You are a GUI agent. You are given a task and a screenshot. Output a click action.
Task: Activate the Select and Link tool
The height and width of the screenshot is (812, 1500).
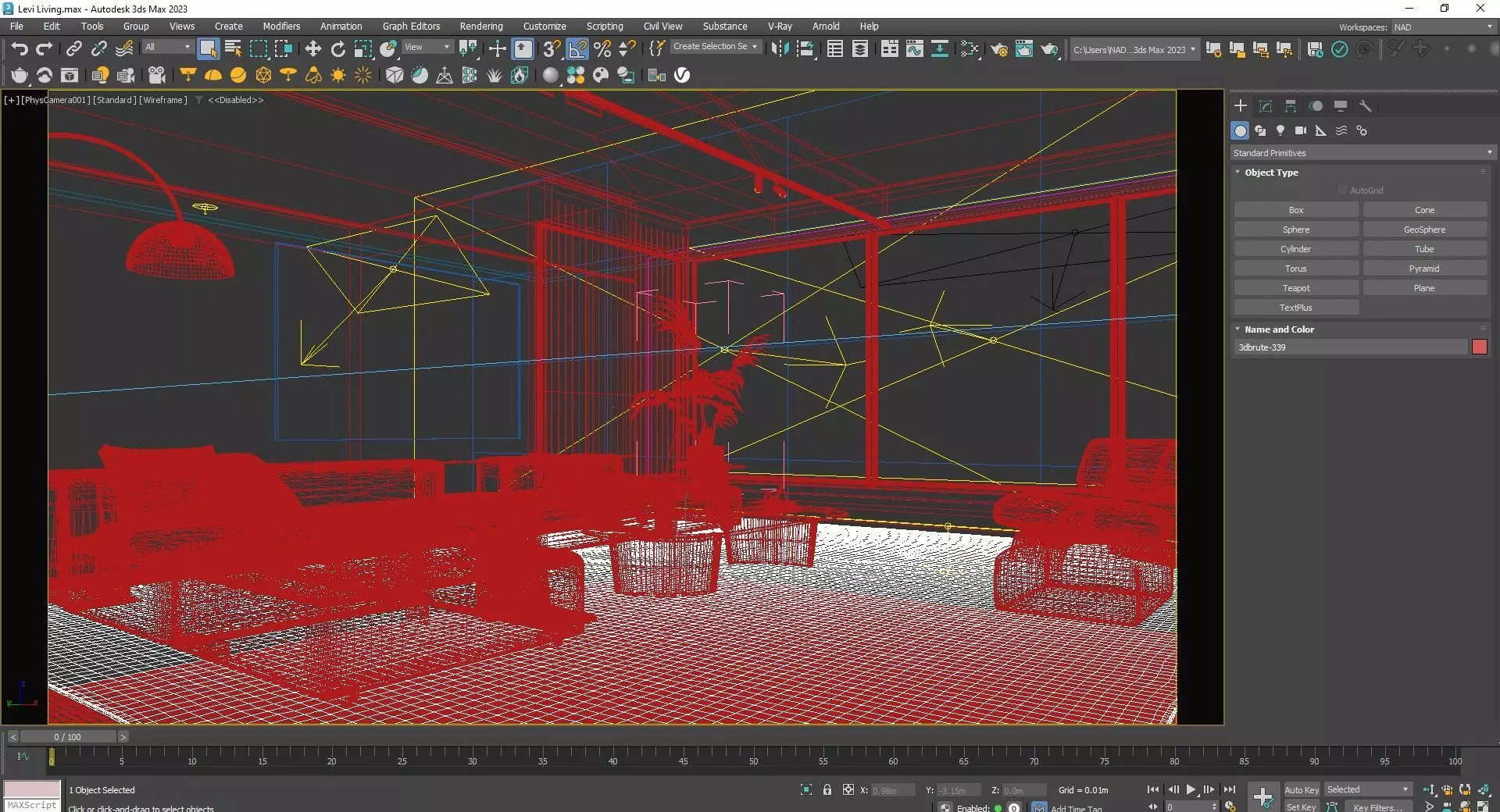pos(73,49)
